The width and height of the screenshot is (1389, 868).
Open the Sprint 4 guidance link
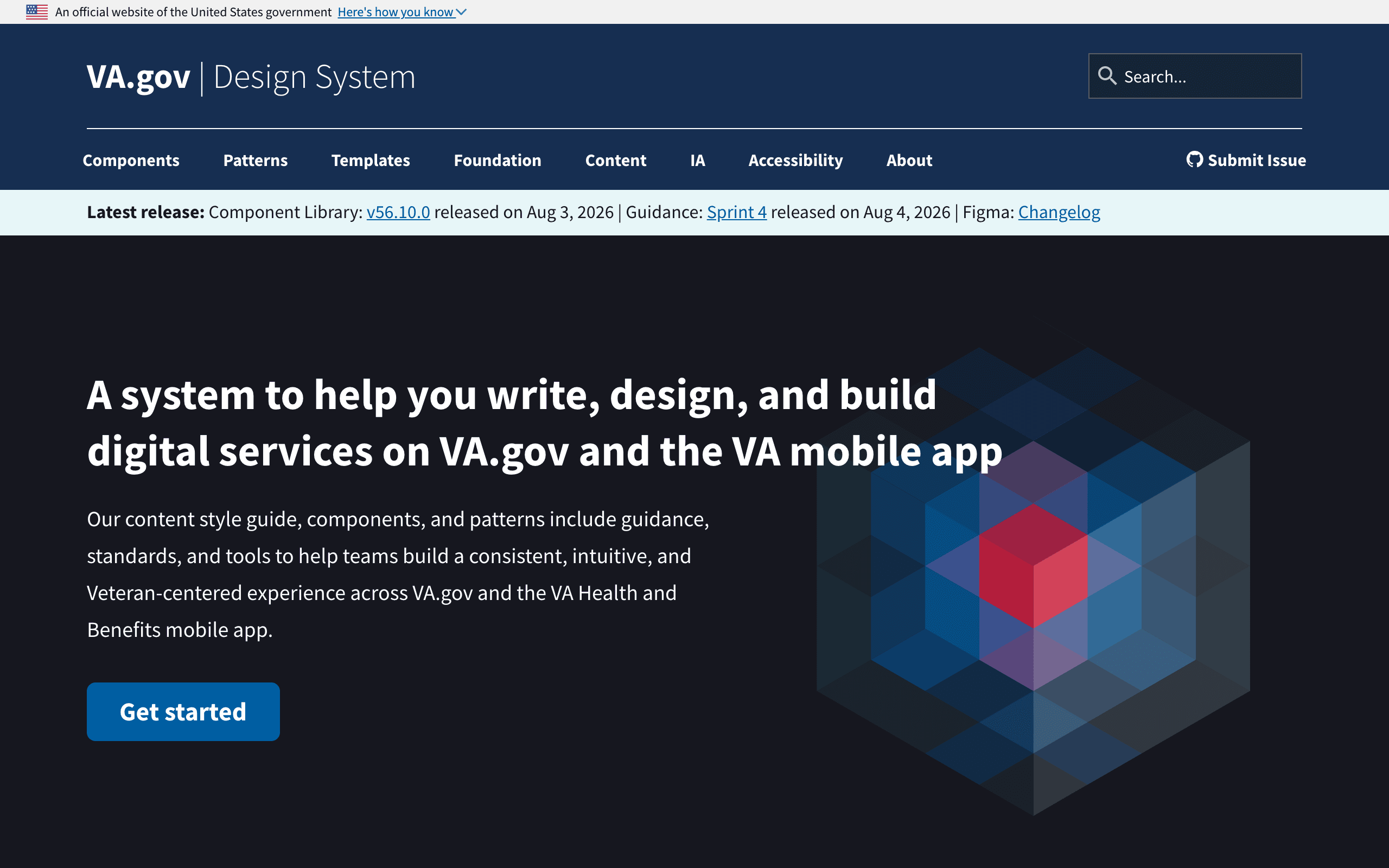point(736,213)
